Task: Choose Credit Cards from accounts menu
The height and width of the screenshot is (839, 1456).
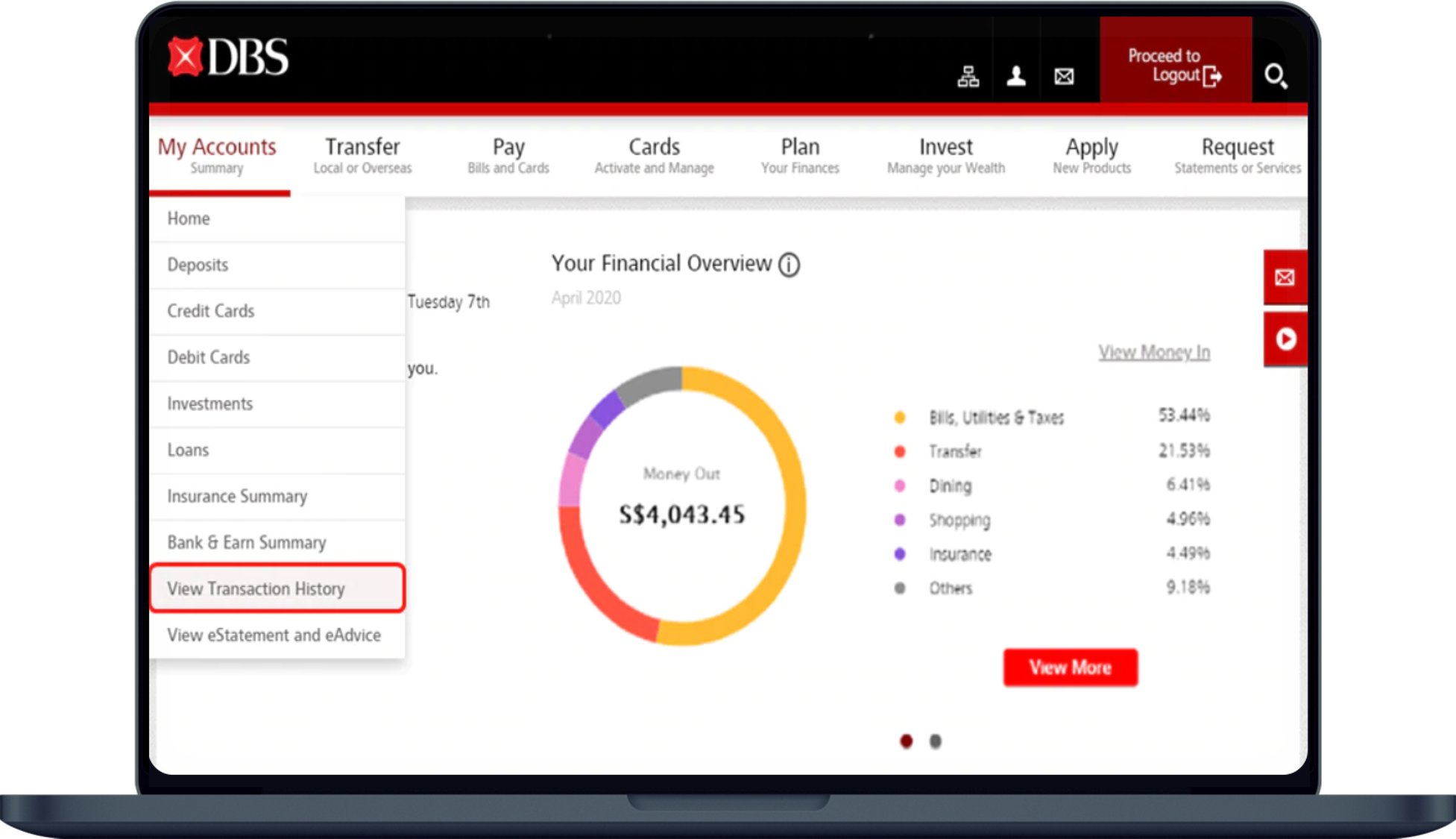Action: [x=211, y=311]
